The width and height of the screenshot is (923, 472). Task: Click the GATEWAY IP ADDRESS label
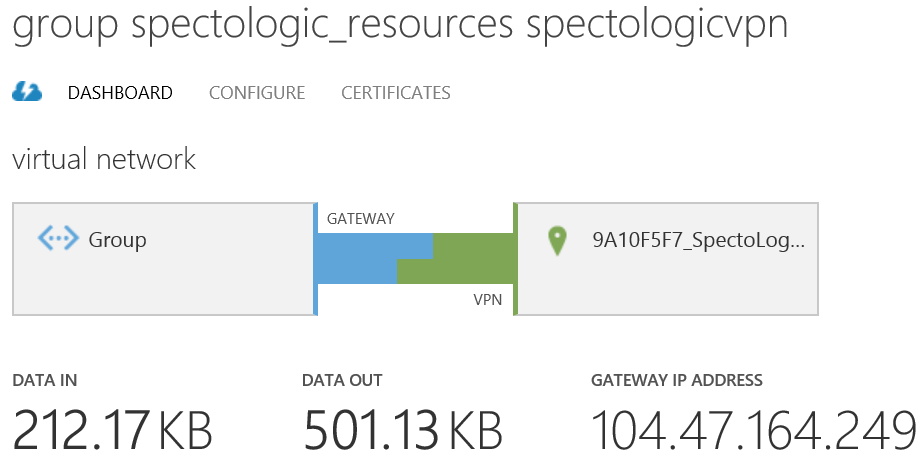677,380
